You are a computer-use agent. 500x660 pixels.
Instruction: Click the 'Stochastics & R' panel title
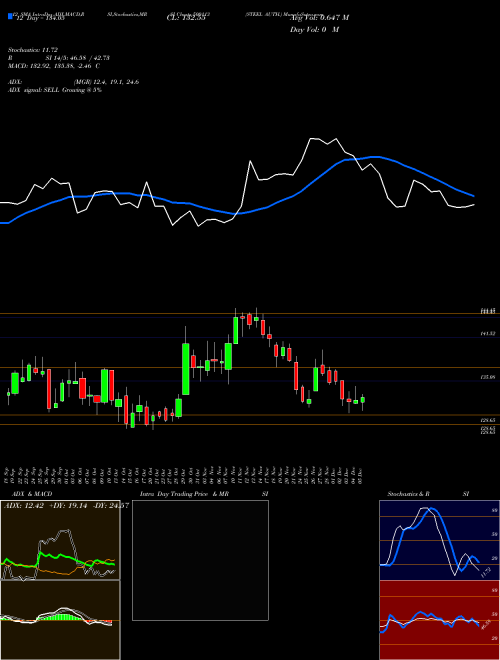tap(409, 494)
